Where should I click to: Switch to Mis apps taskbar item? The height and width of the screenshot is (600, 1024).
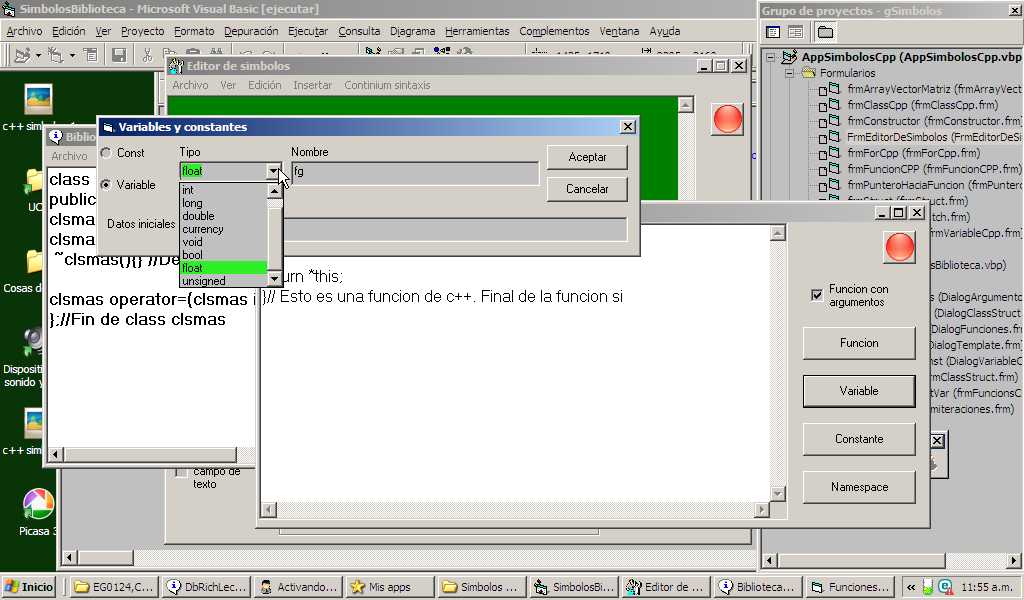coord(387,587)
